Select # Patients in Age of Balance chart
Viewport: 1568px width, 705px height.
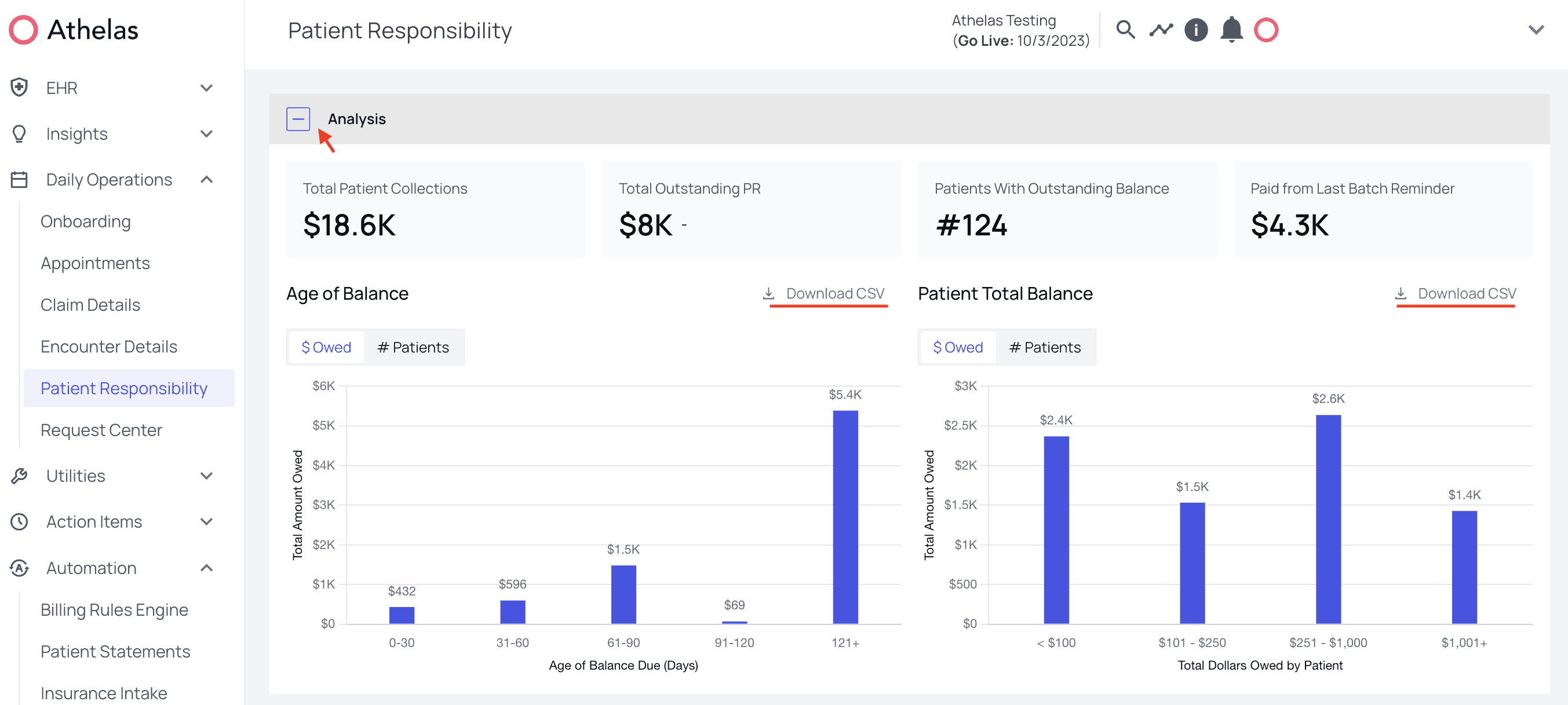coord(413,348)
